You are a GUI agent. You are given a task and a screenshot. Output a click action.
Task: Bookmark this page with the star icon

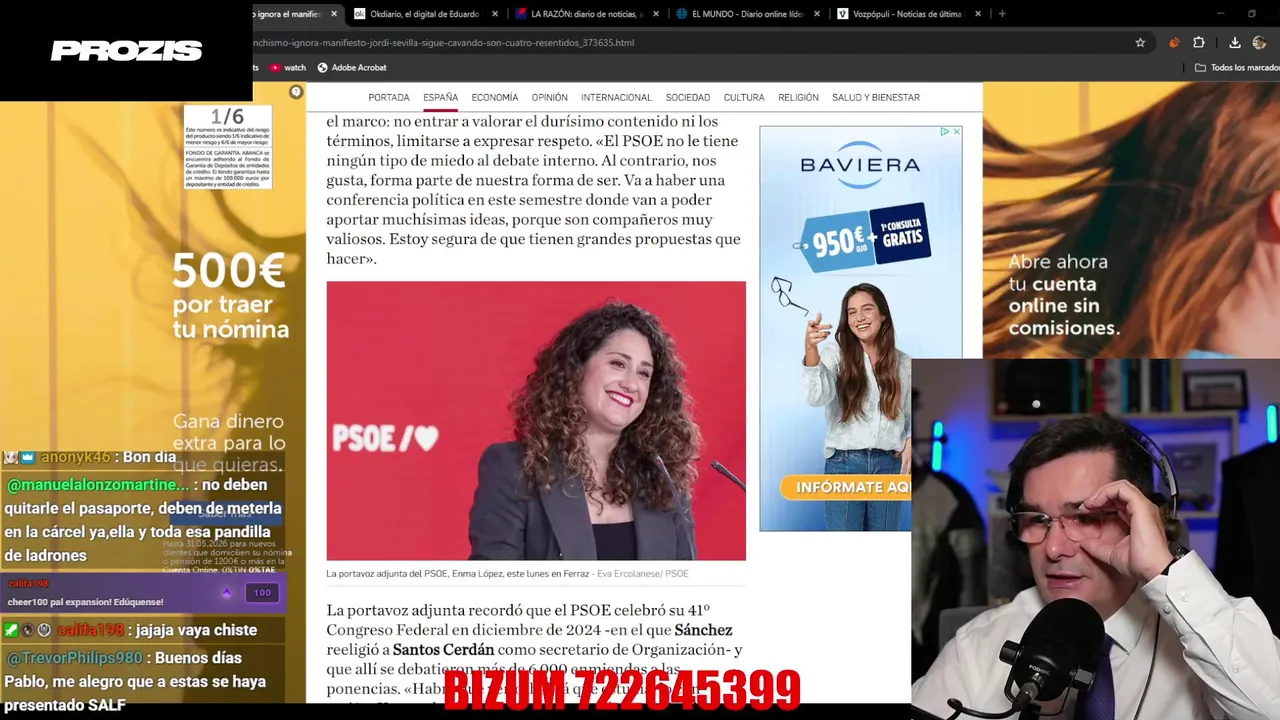click(x=1140, y=43)
